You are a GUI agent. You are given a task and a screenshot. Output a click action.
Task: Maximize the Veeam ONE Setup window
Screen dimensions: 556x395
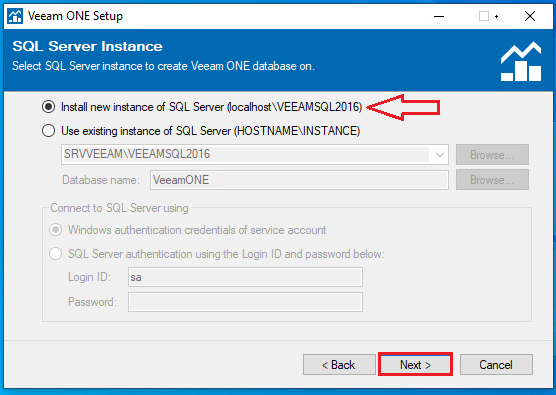(484, 16)
